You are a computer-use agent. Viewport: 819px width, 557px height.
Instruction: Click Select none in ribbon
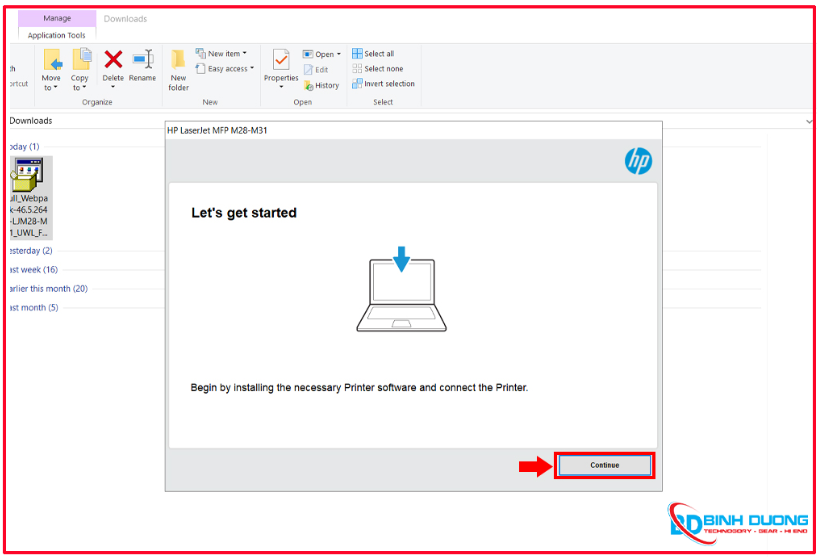378,68
